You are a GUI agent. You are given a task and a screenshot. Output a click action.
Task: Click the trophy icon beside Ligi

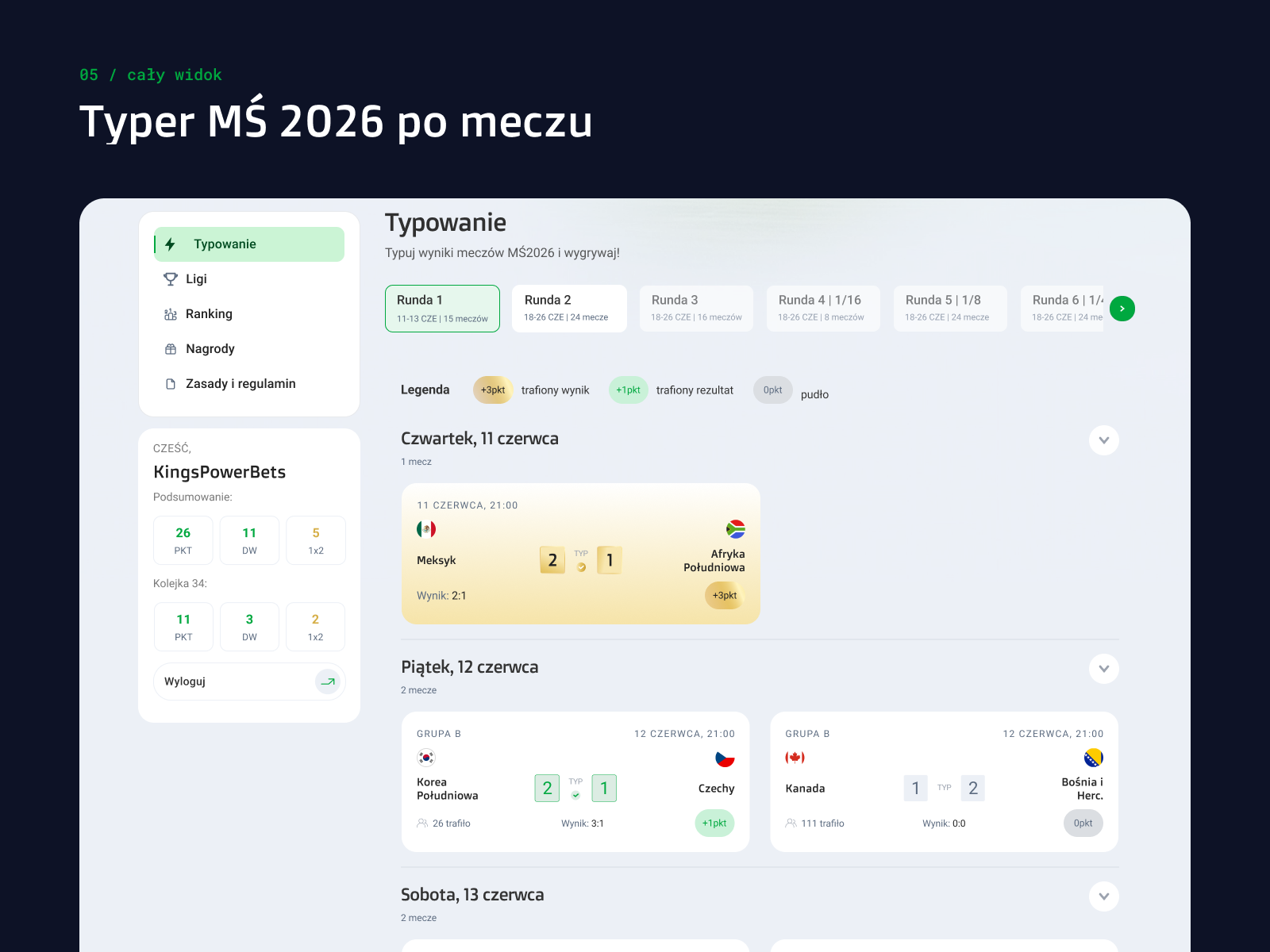[170, 279]
